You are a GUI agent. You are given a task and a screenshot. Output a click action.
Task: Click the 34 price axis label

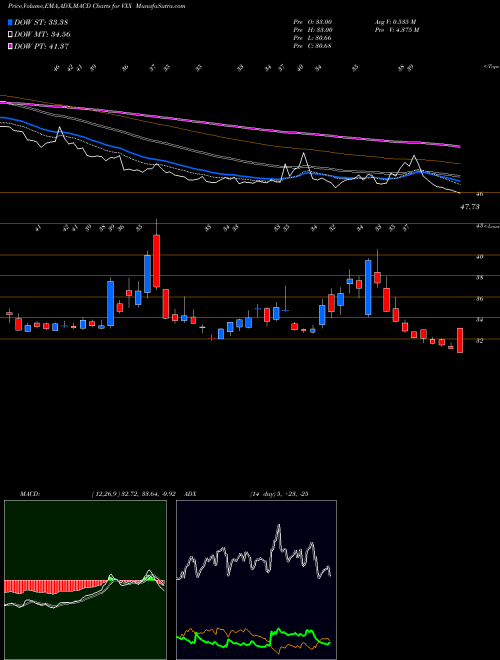[480, 320]
